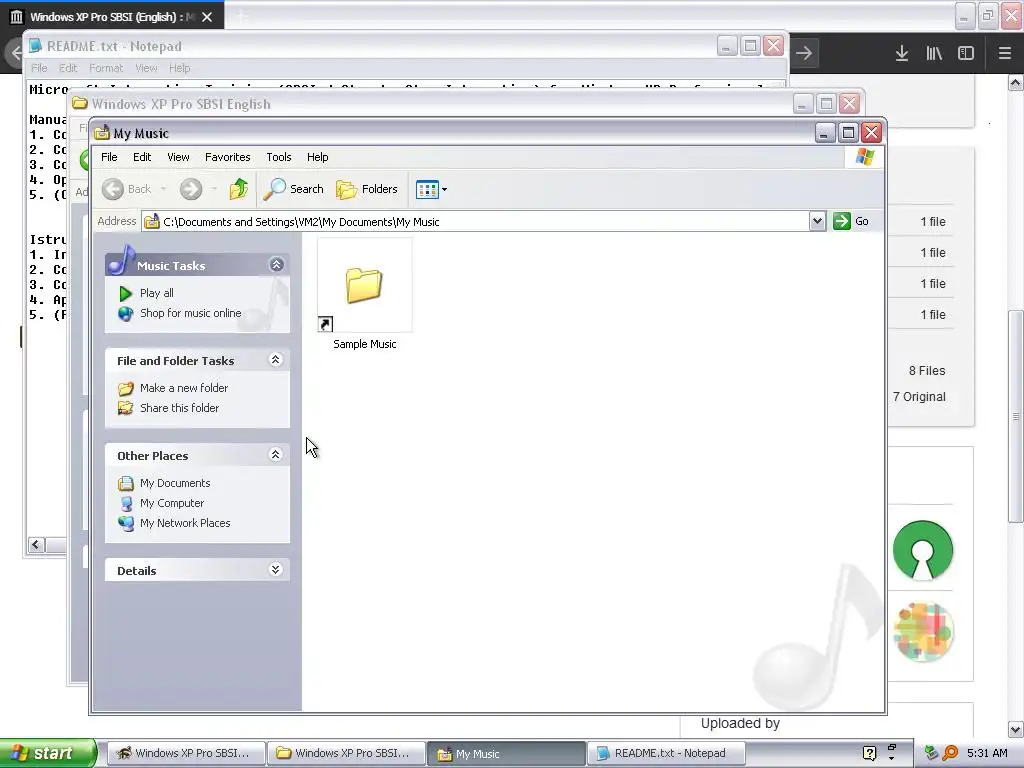Click the Play all link
This screenshot has height=768, width=1024.
(x=157, y=293)
